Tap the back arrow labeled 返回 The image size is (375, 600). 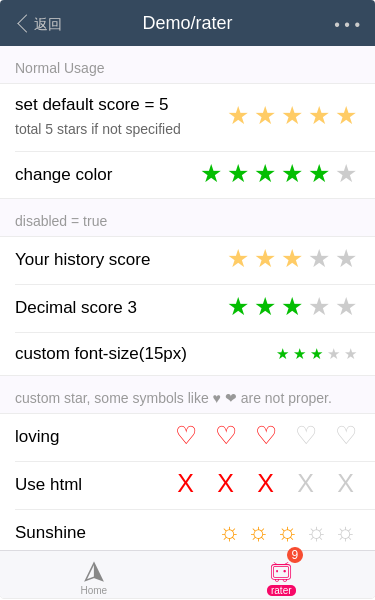coord(39,24)
